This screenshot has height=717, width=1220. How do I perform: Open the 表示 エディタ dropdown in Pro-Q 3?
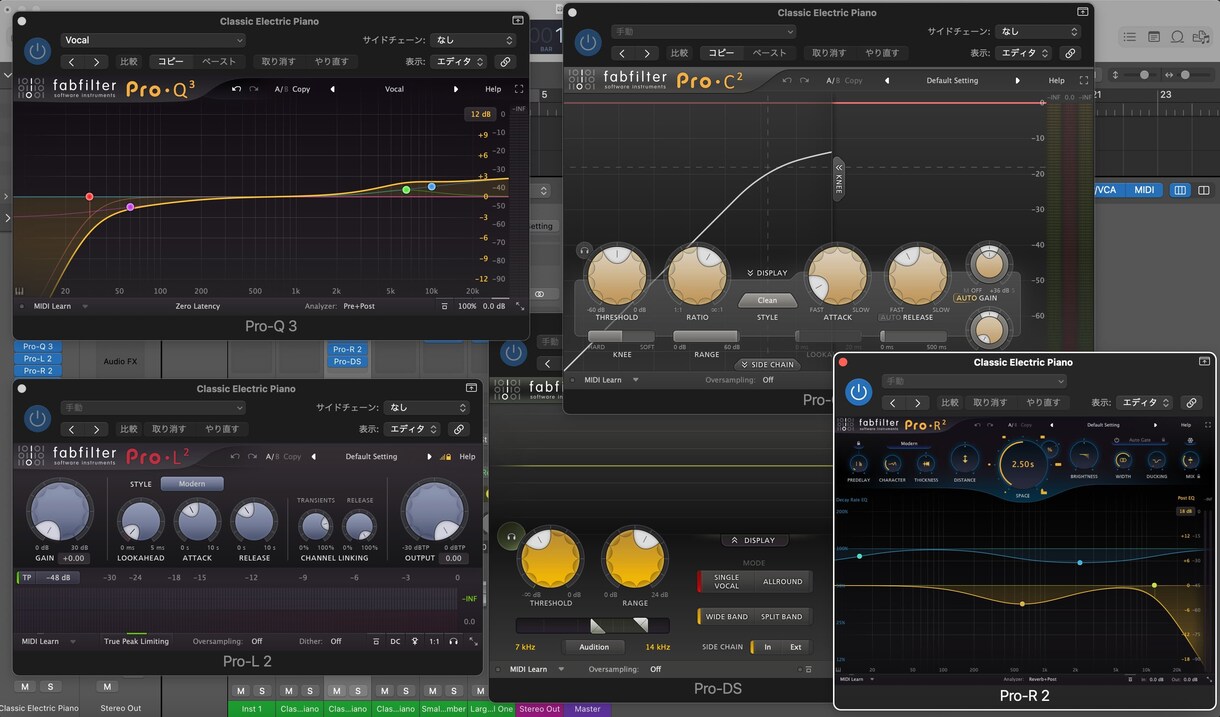point(460,61)
